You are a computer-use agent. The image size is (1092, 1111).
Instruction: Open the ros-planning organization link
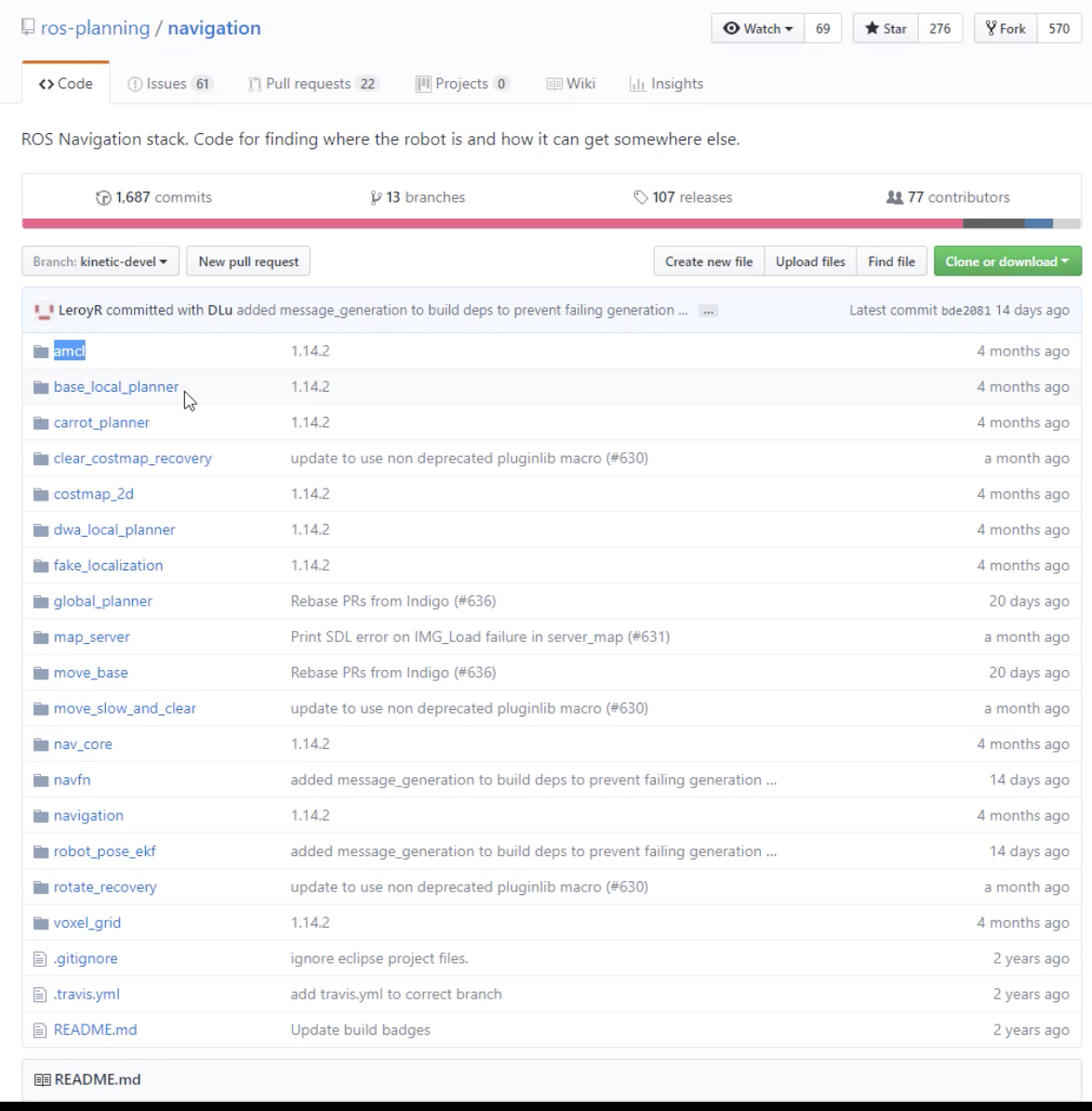click(x=95, y=28)
